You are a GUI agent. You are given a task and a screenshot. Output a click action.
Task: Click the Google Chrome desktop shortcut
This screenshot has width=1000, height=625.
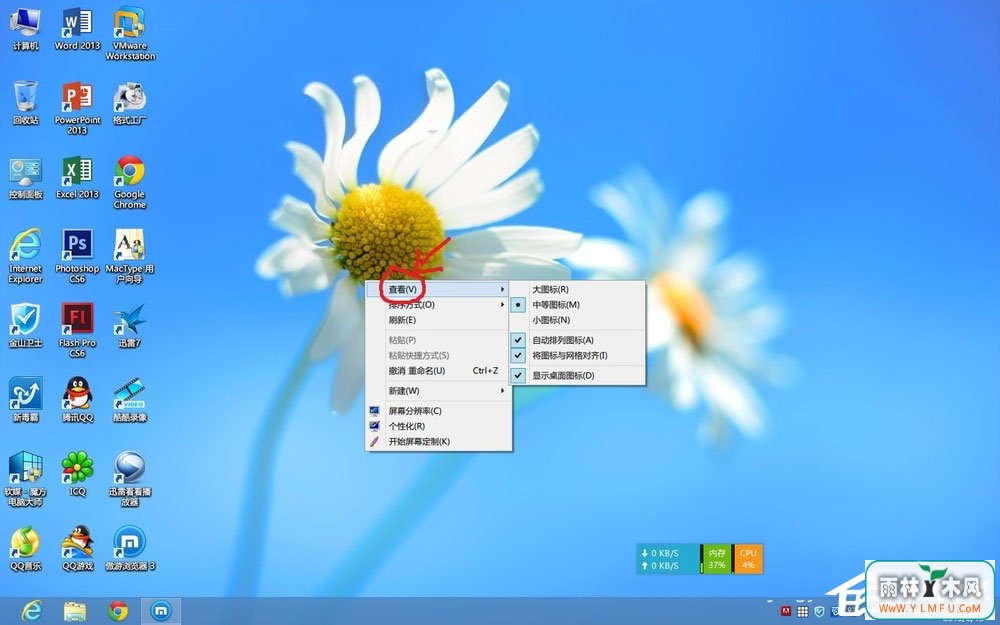coord(129,182)
